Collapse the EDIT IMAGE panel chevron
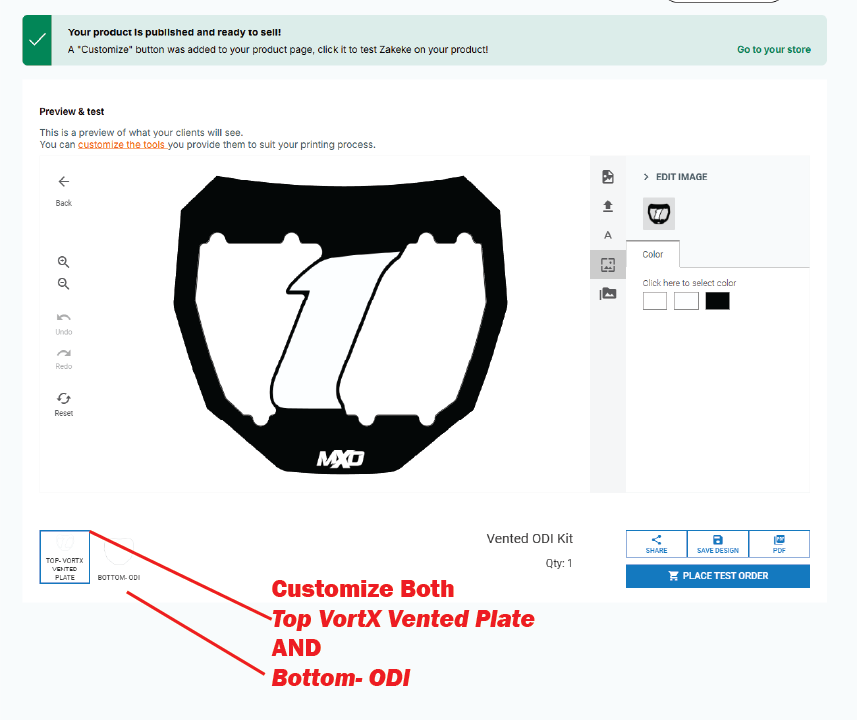The image size is (858, 720). click(646, 177)
